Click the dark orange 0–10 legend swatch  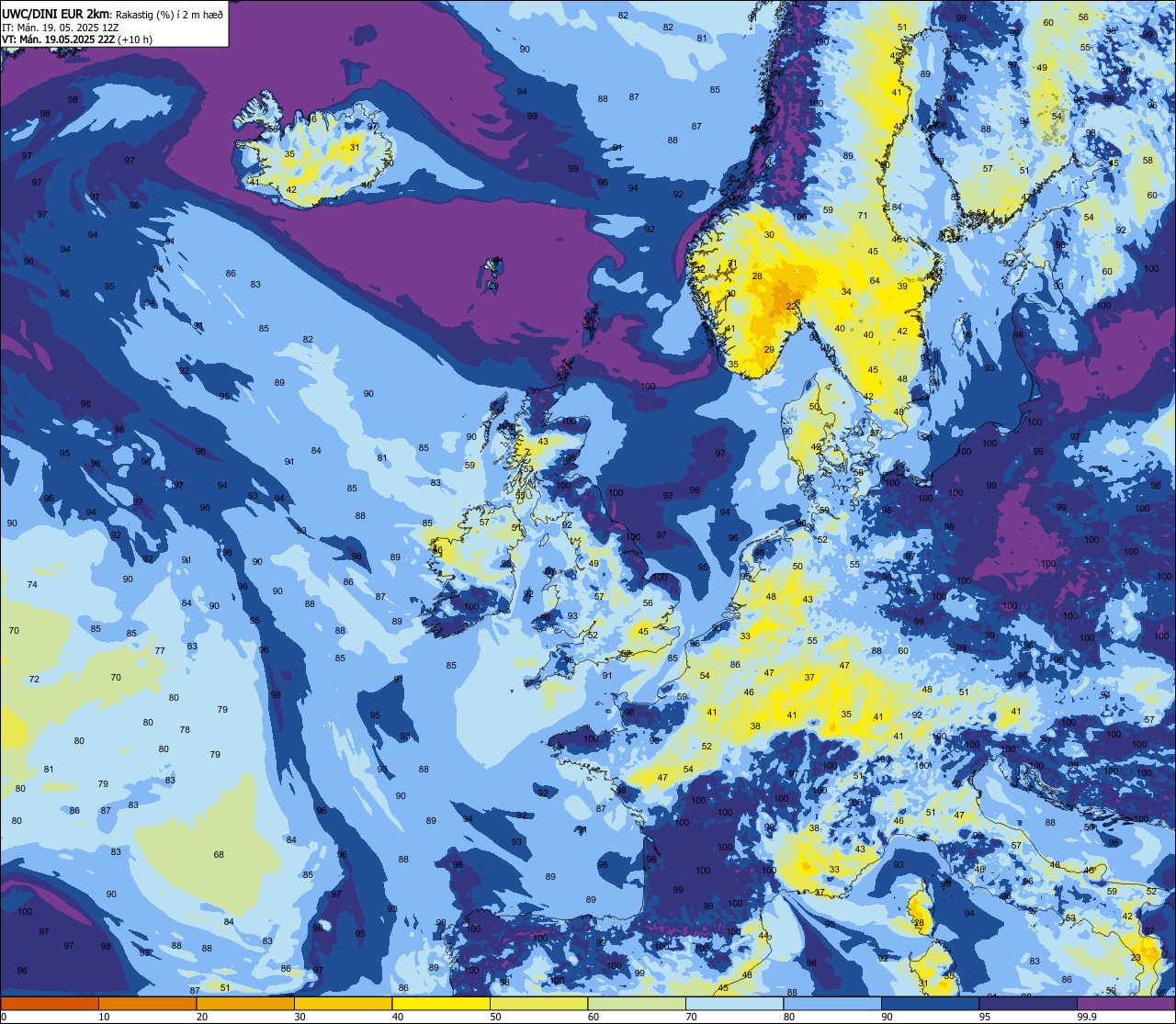click(x=50, y=1003)
